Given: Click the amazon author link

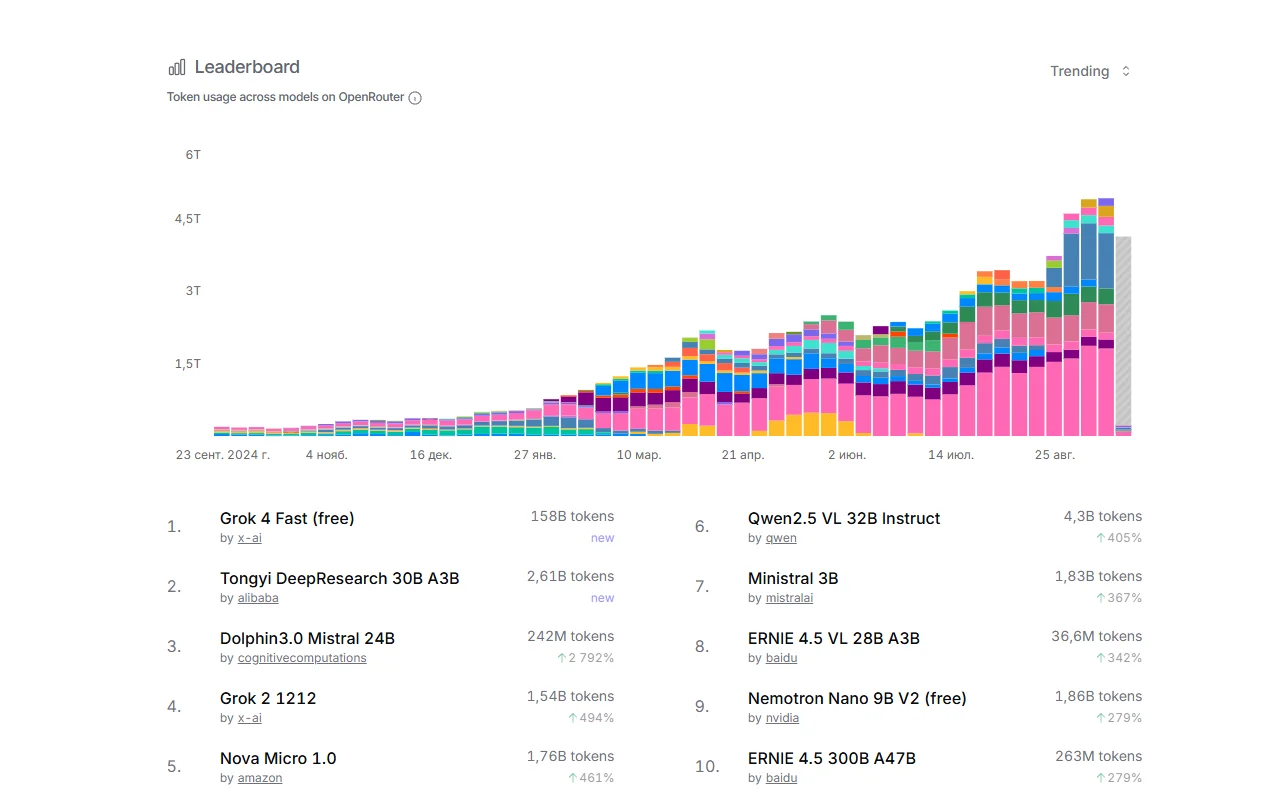Looking at the screenshot, I should 260,778.
